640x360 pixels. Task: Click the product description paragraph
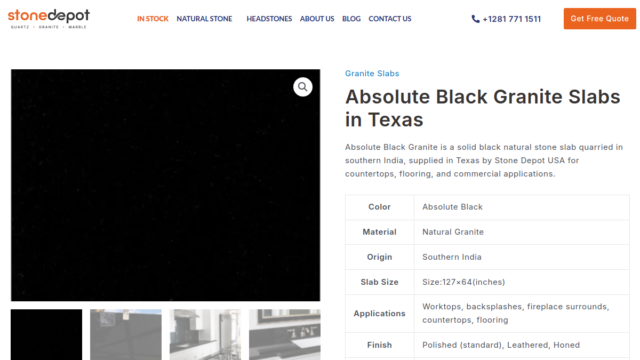484,160
